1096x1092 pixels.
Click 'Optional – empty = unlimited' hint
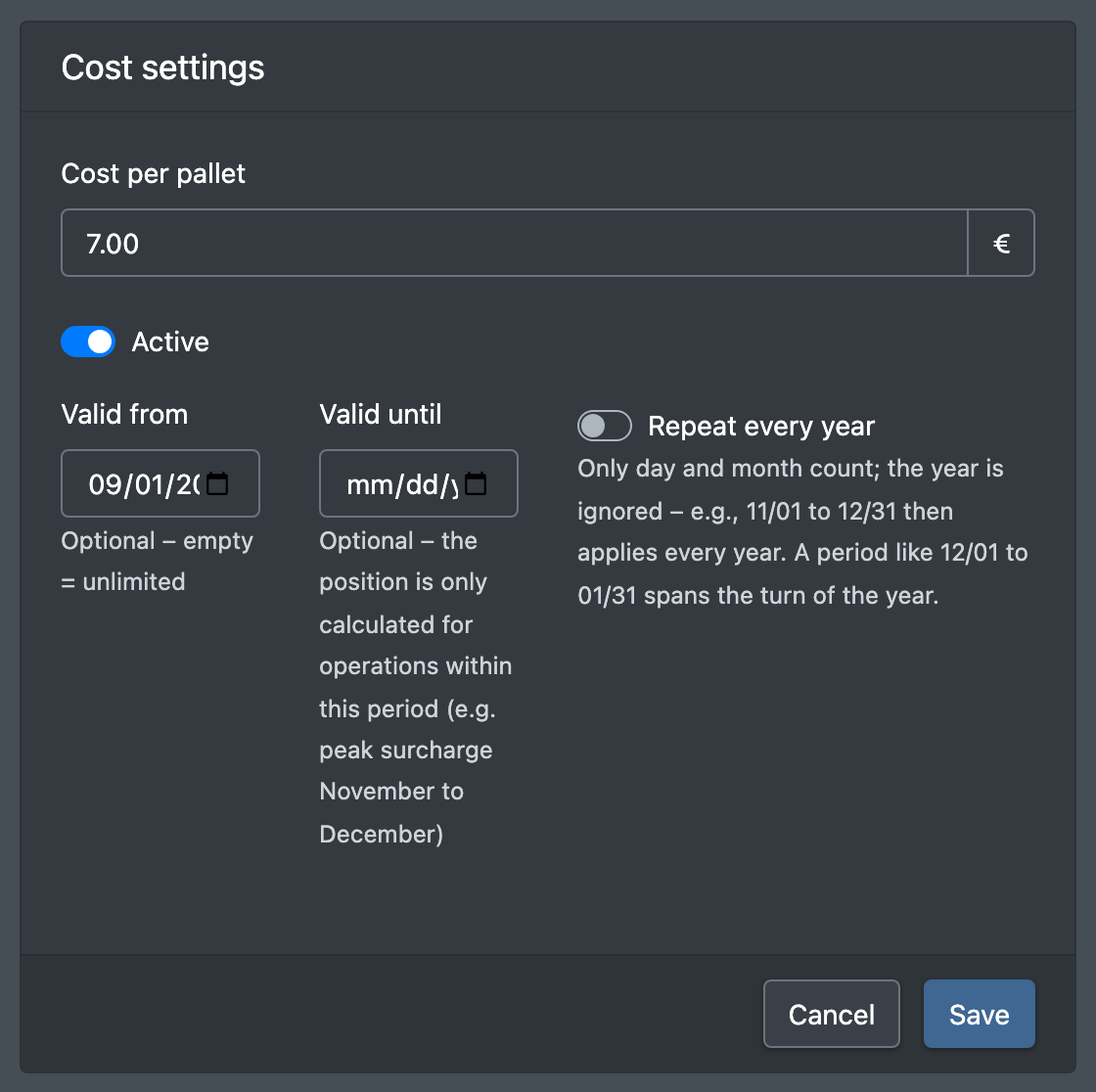[158, 562]
